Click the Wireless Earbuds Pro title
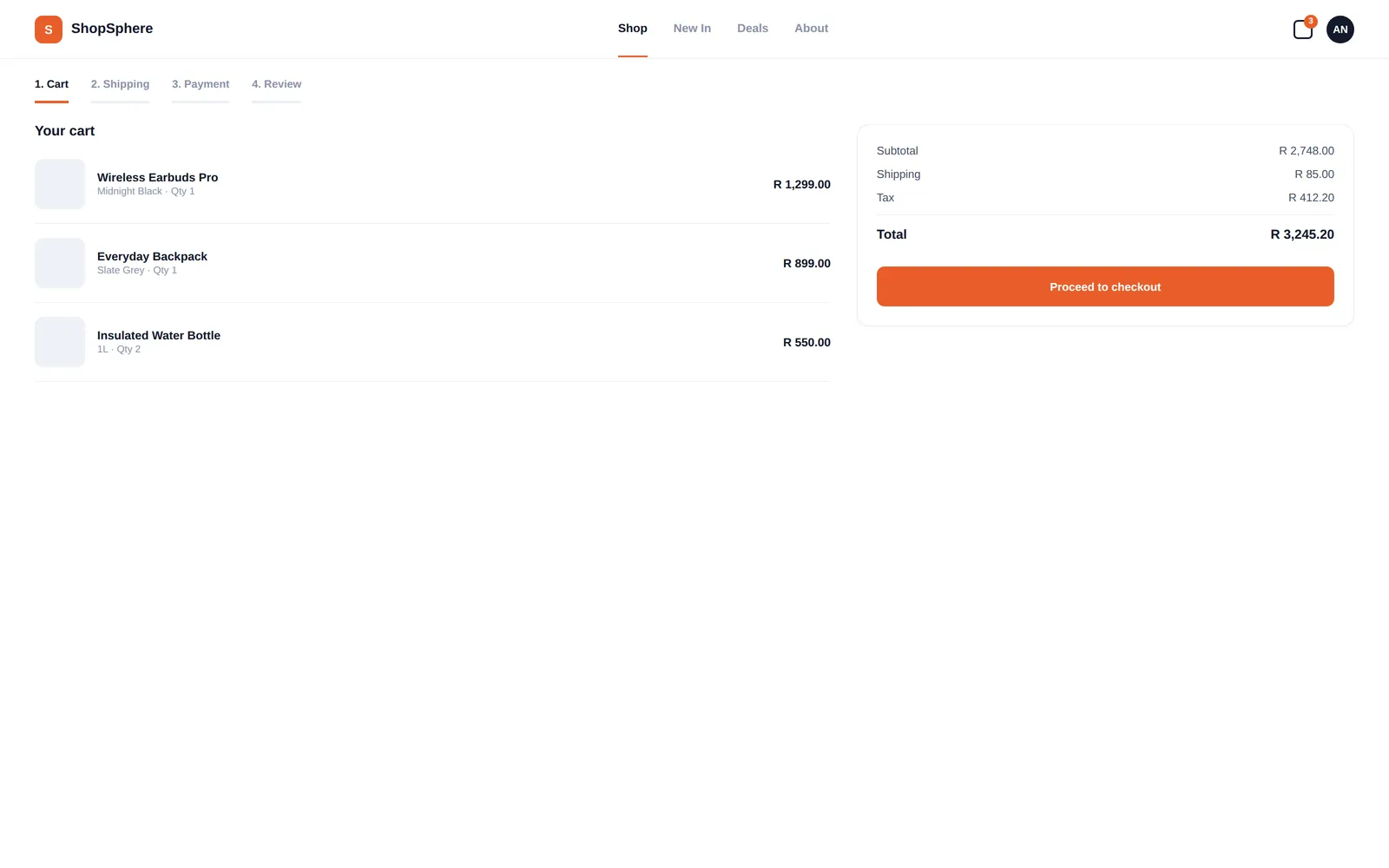Viewport: 1389px width, 868px height. (x=157, y=177)
